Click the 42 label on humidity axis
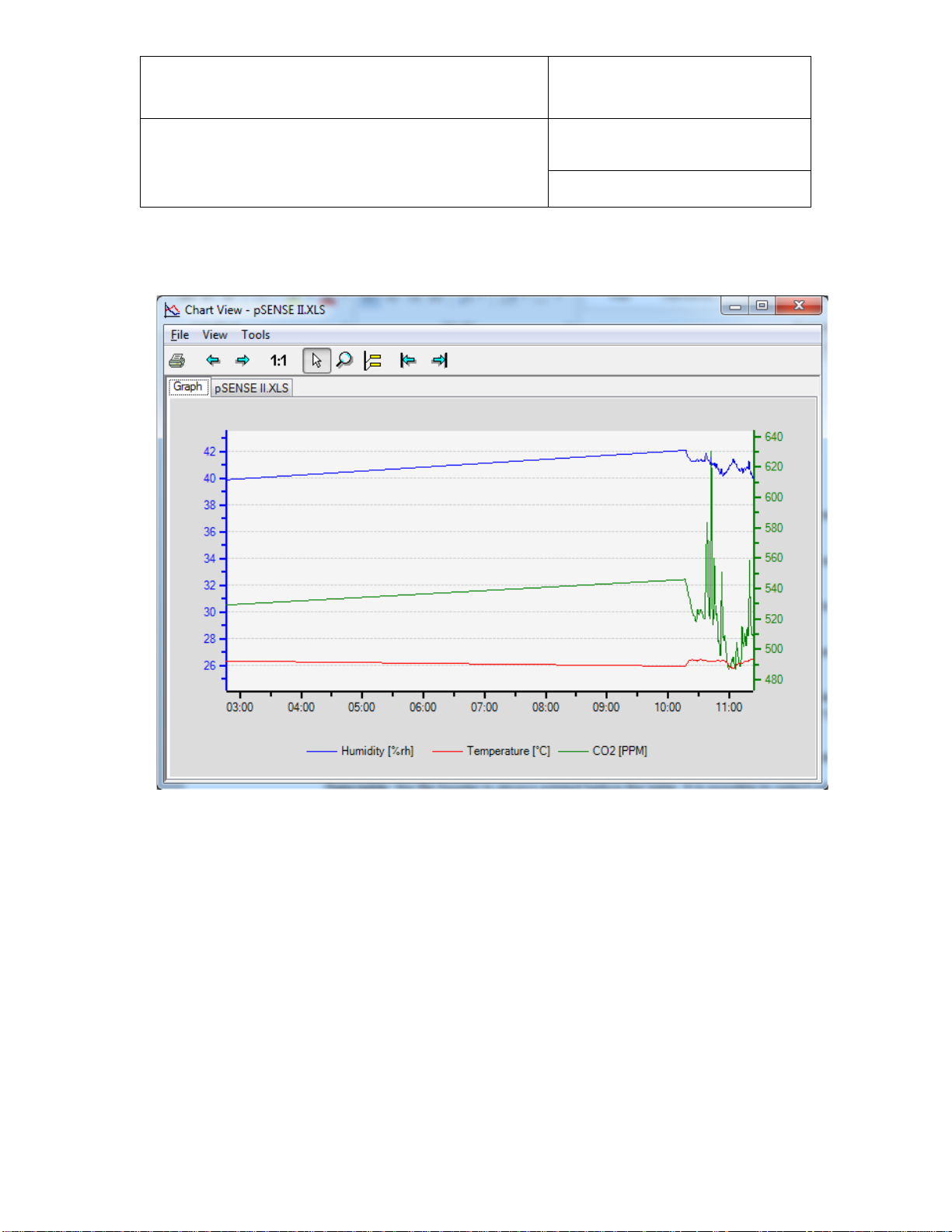The width and height of the screenshot is (952, 1232). pos(210,452)
